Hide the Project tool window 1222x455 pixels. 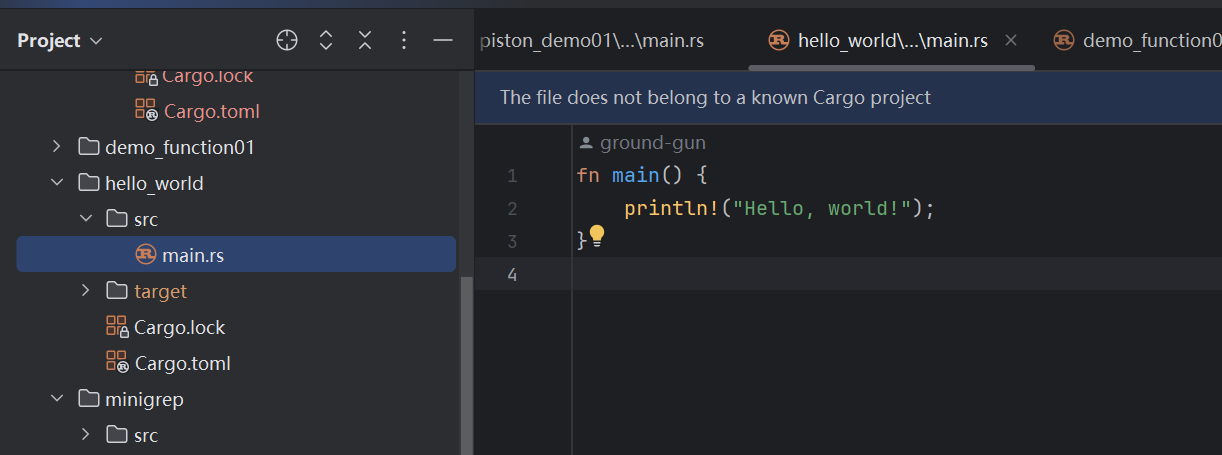(x=443, y=40)
